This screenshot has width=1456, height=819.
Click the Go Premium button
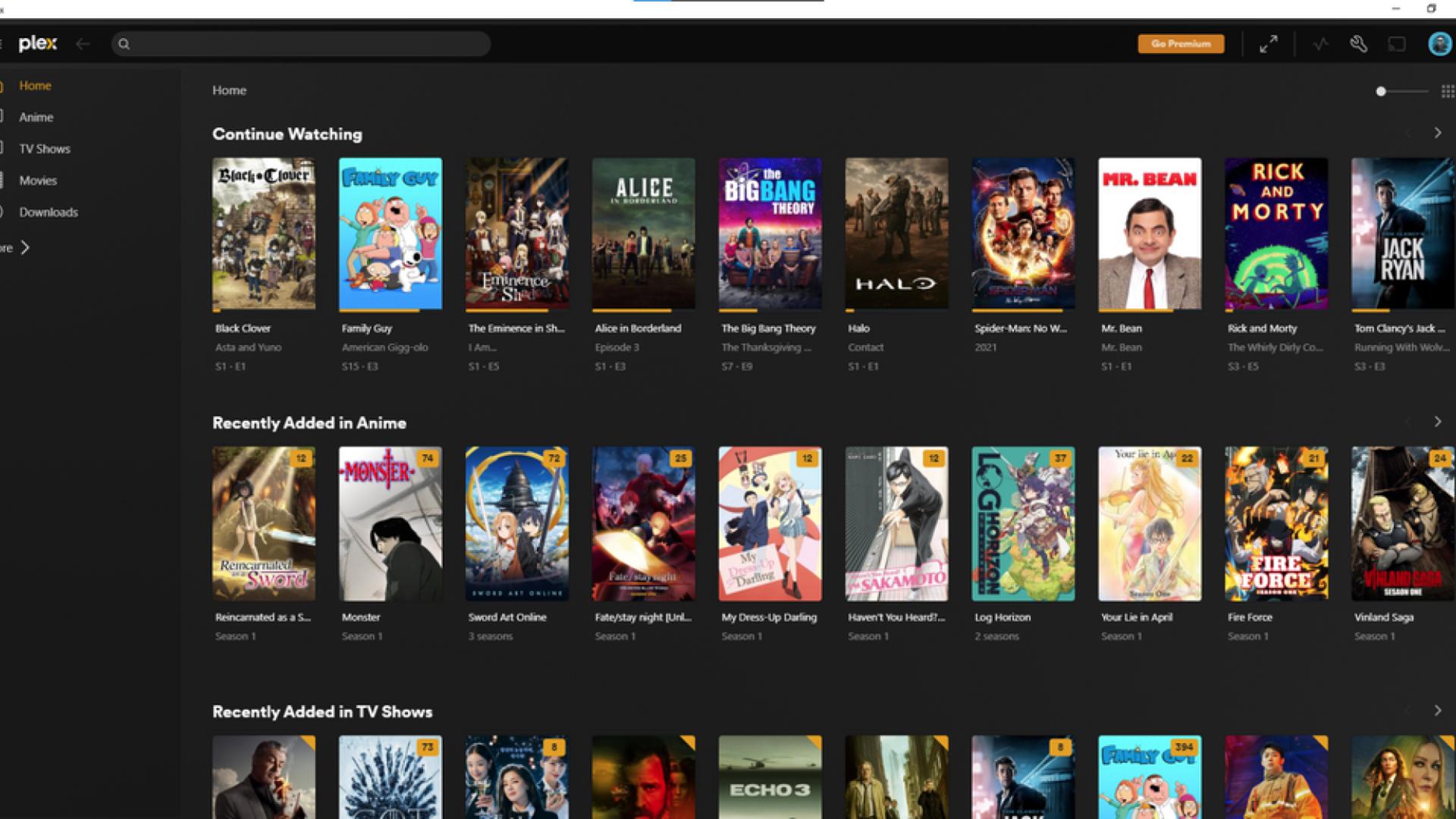(x=1180, y=44)
